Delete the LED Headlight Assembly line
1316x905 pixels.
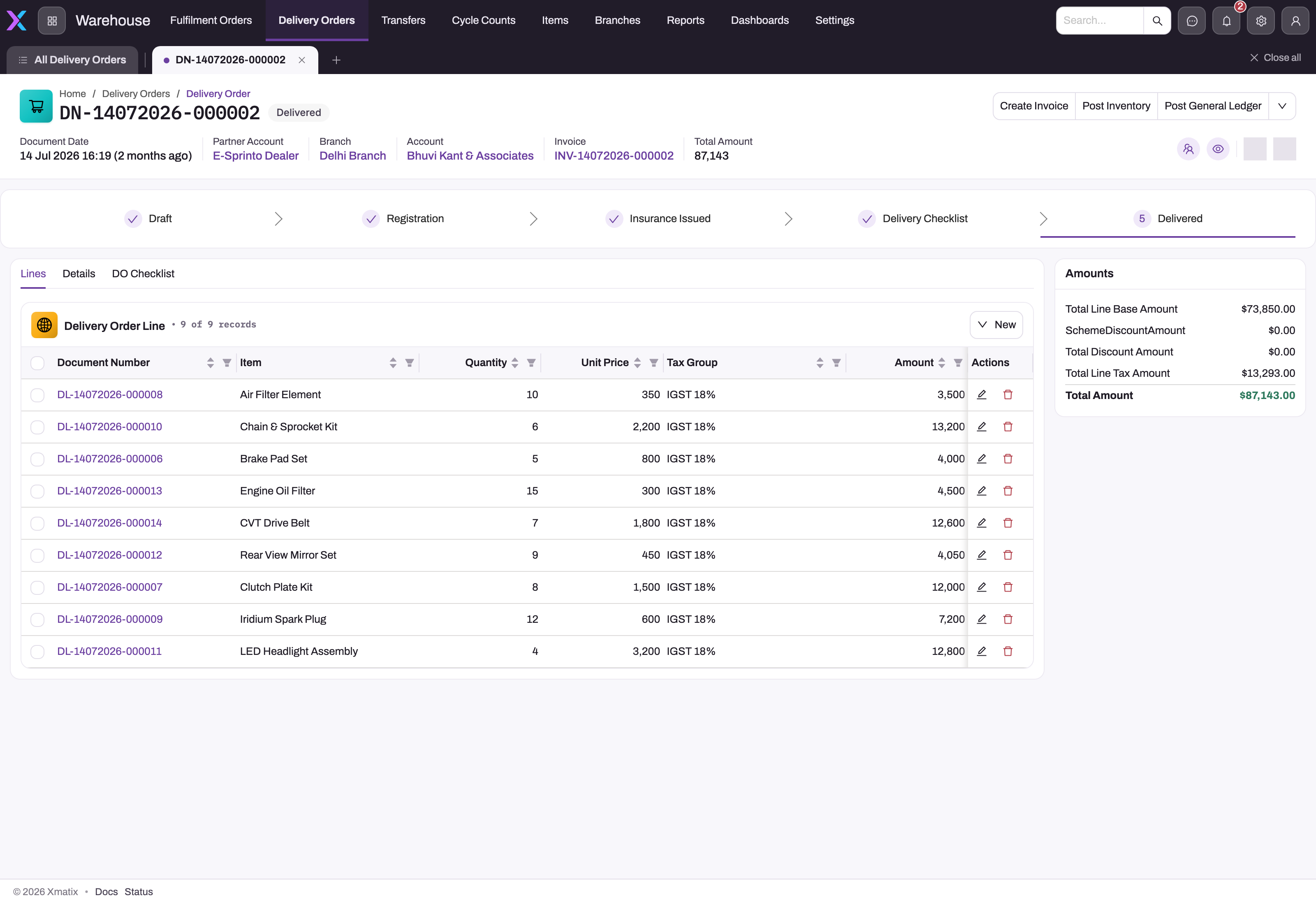[x=1008, y=651]
